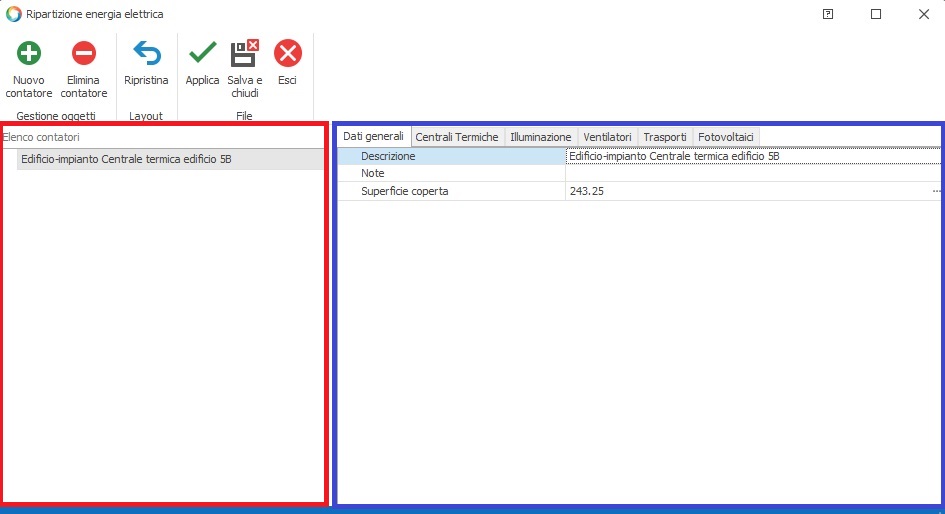Click the empty Note value field
945x514 pixels.
(750, 173)
